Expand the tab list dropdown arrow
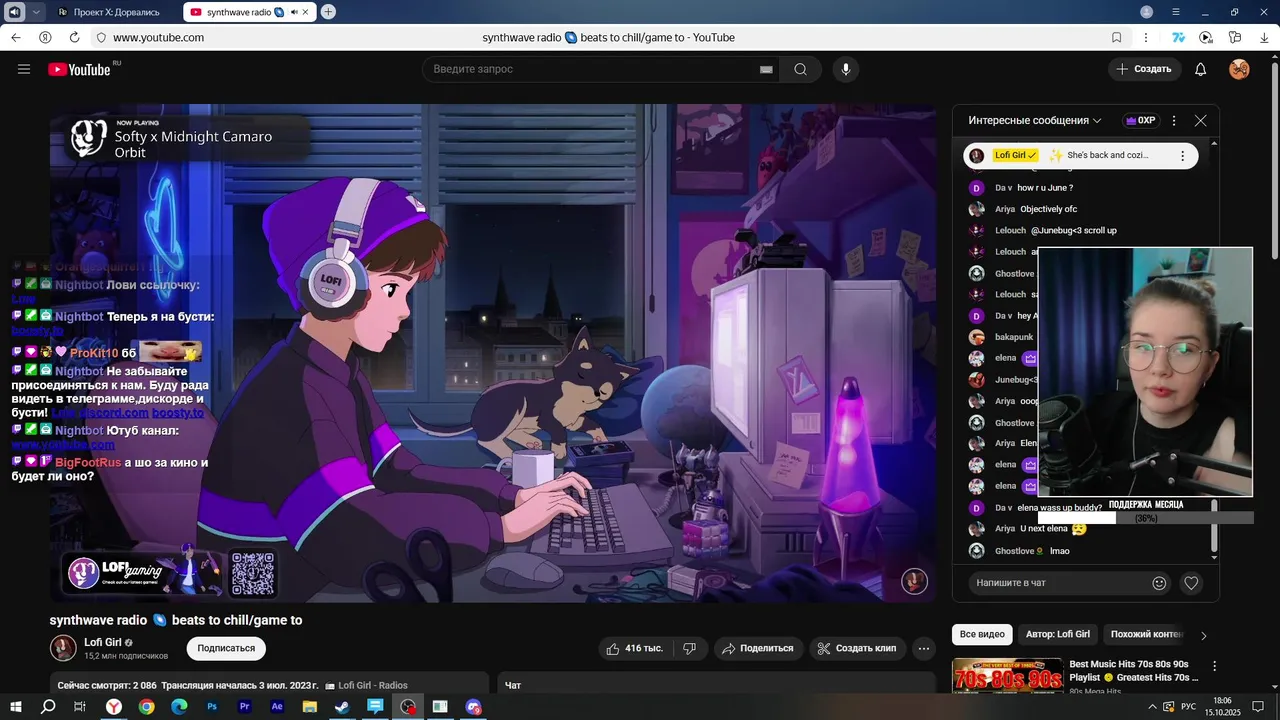The width and height of the screenshot is (1280, 720). coord(37,12)
